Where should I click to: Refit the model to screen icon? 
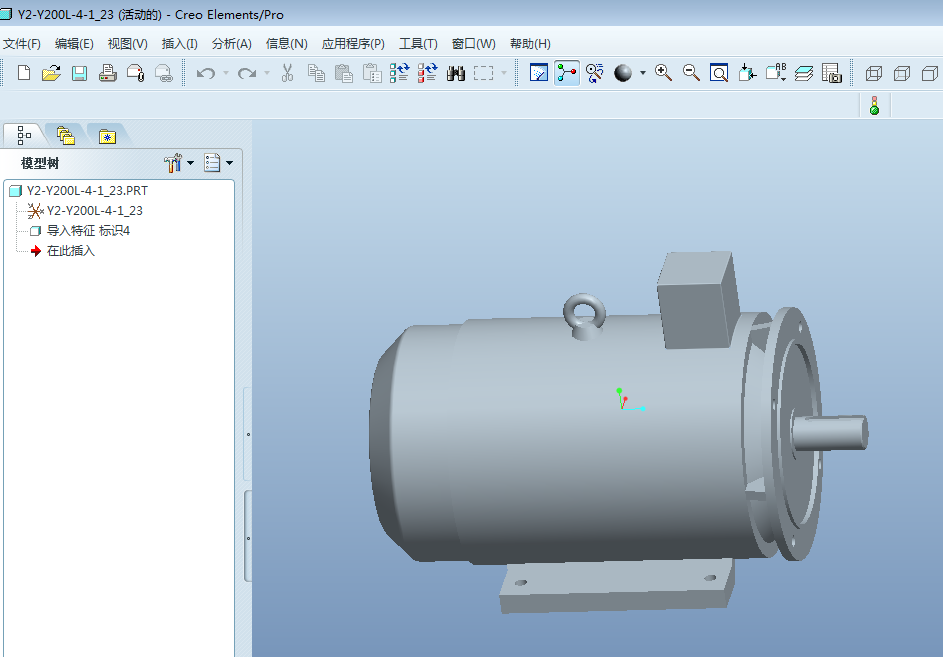click(x=719, y=73)
